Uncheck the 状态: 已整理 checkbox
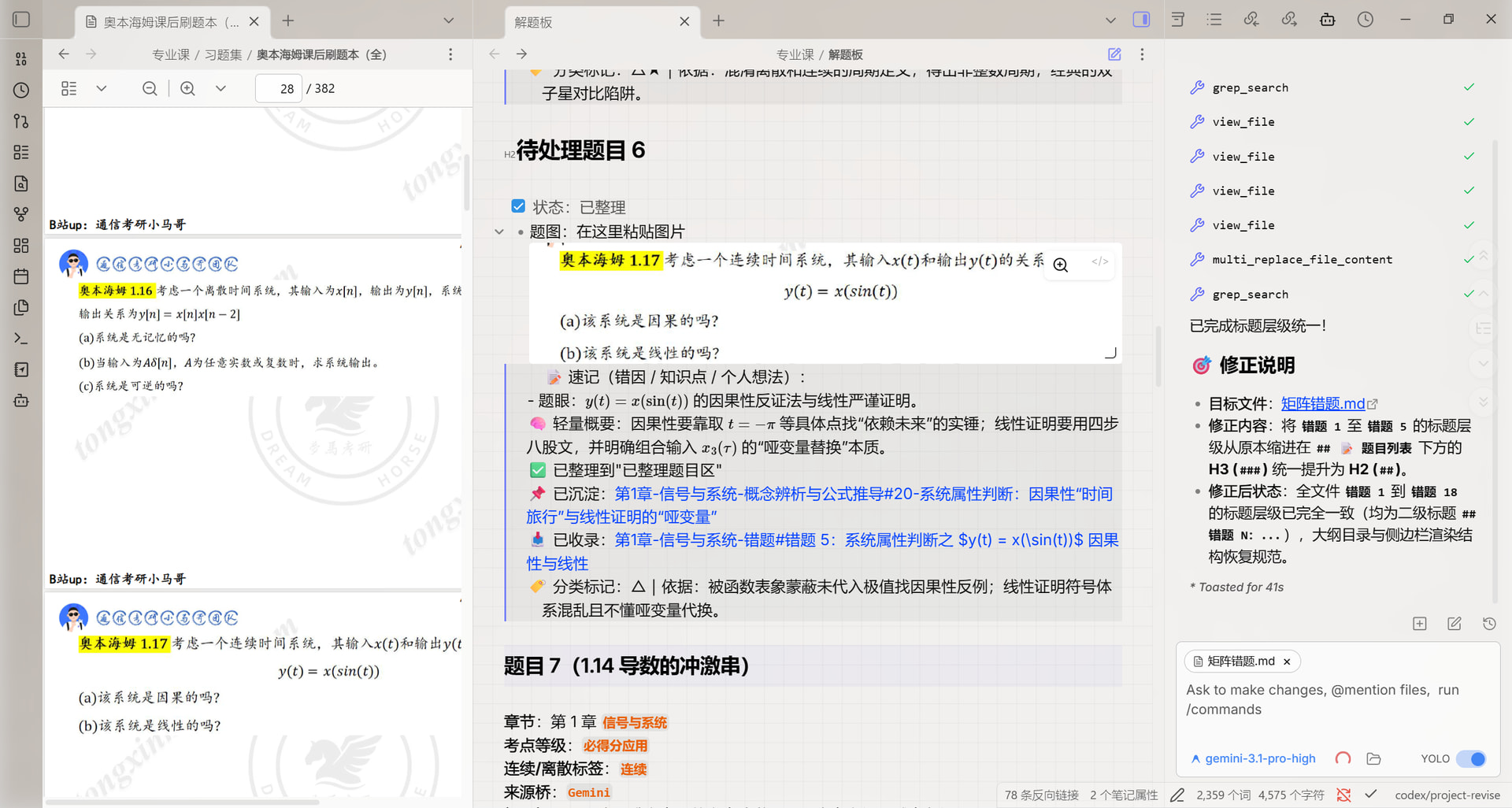Image resolution: width=1512 pixels, height=808 pixels. tap(518, 206)
